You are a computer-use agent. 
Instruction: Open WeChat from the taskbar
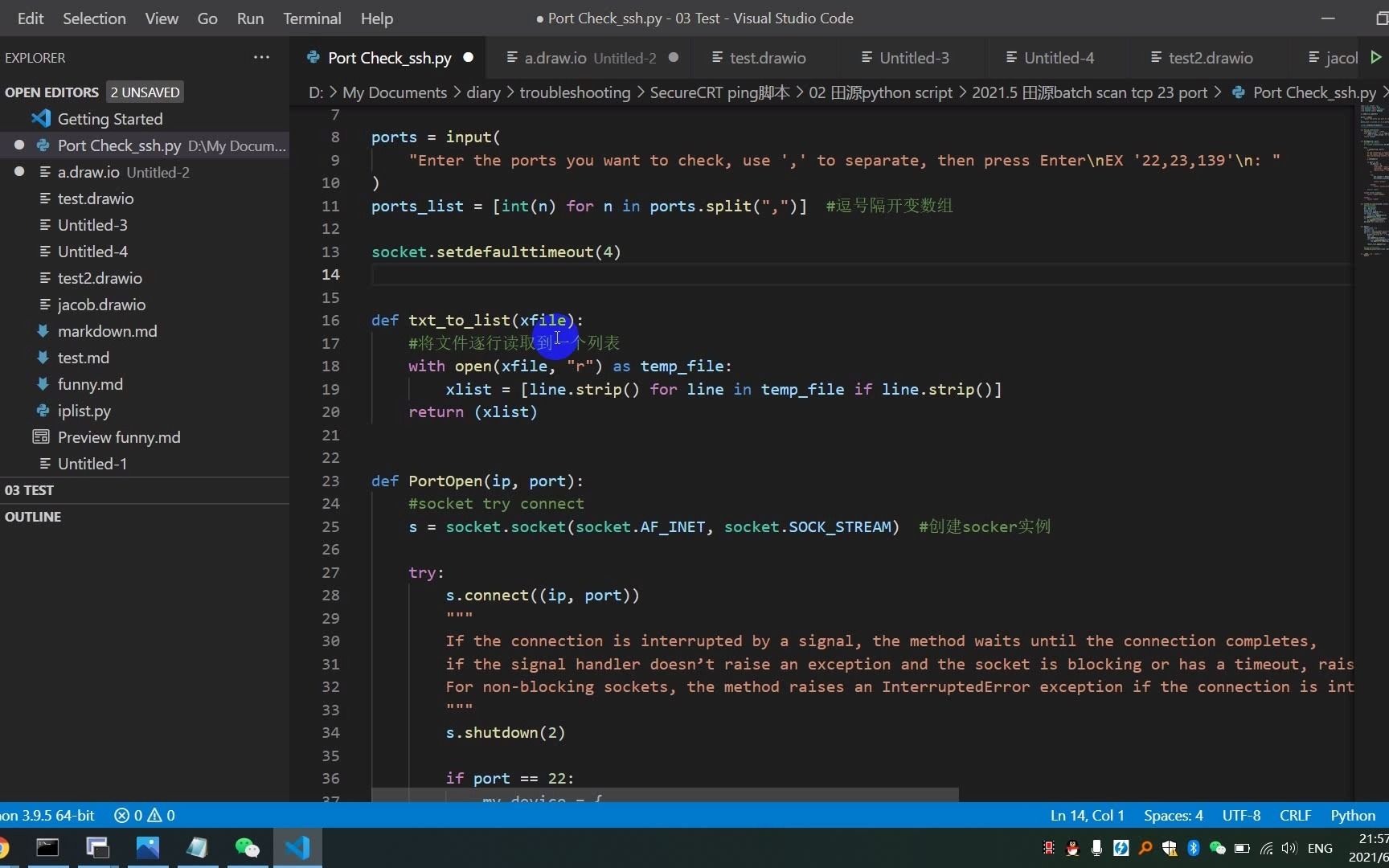point(247,848)
